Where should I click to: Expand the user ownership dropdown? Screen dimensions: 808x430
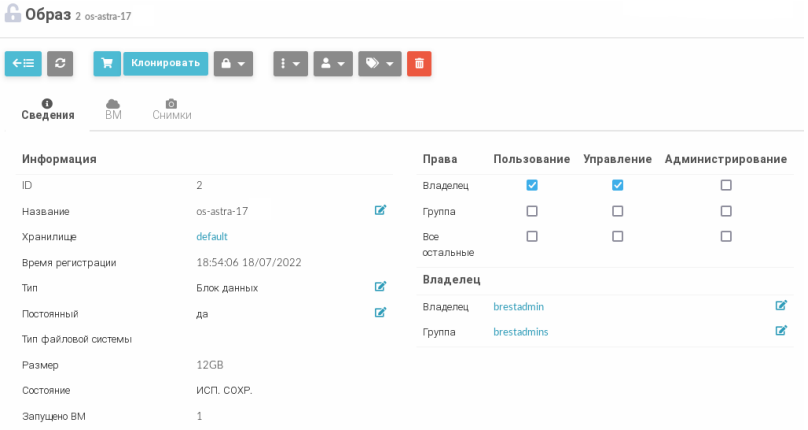pos(333,64)
